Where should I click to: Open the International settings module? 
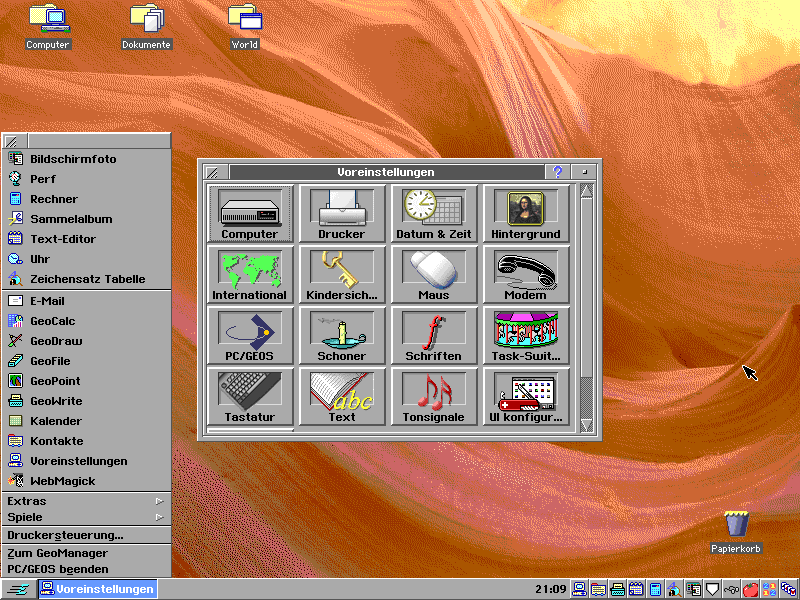click(250, 274)
